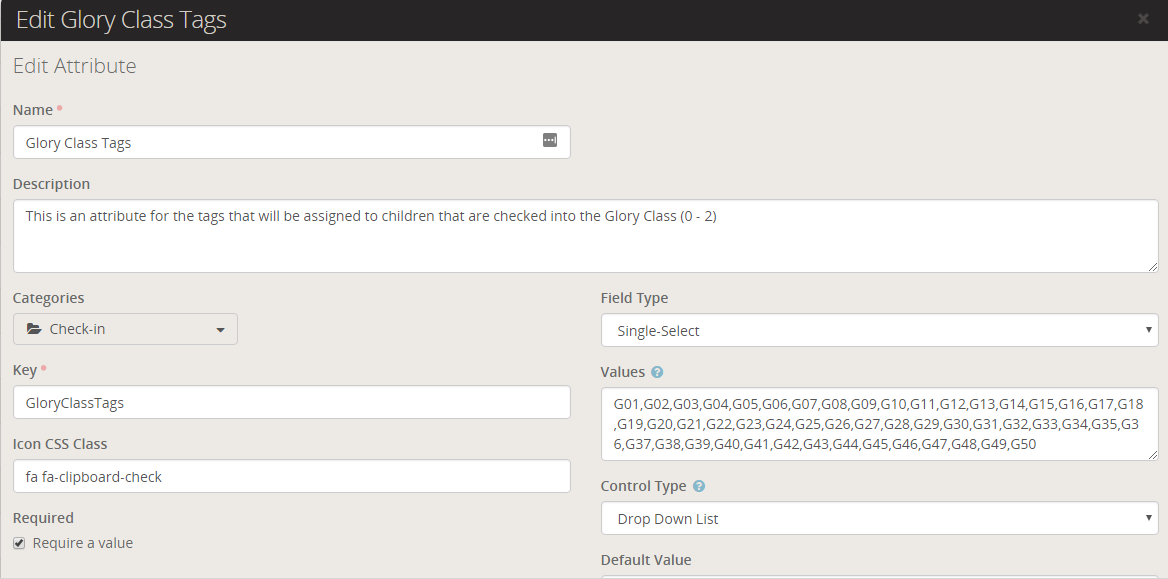Show help for Control Type
1168x579 pixels.
pos(699,487)
